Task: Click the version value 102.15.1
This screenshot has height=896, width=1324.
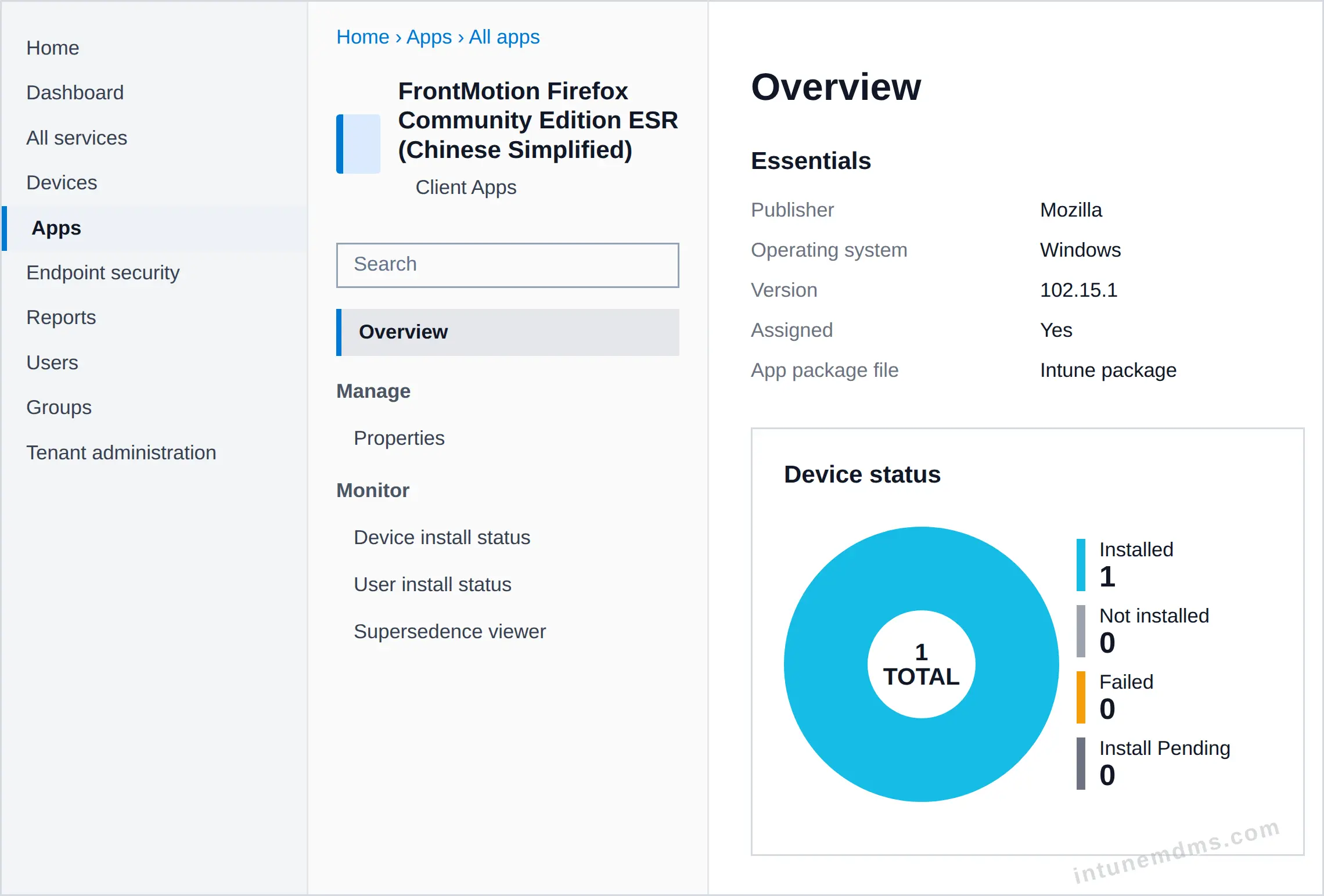Action: 1079,290
